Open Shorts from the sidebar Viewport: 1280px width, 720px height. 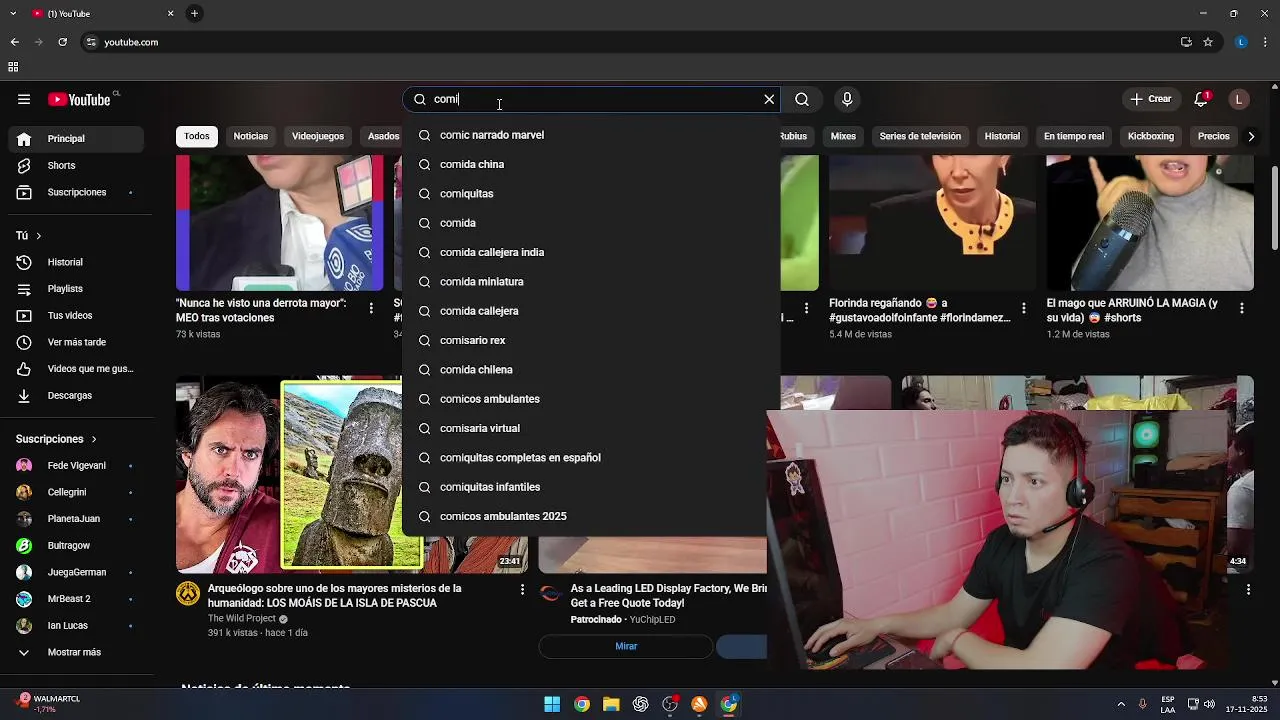pos(76,165)
